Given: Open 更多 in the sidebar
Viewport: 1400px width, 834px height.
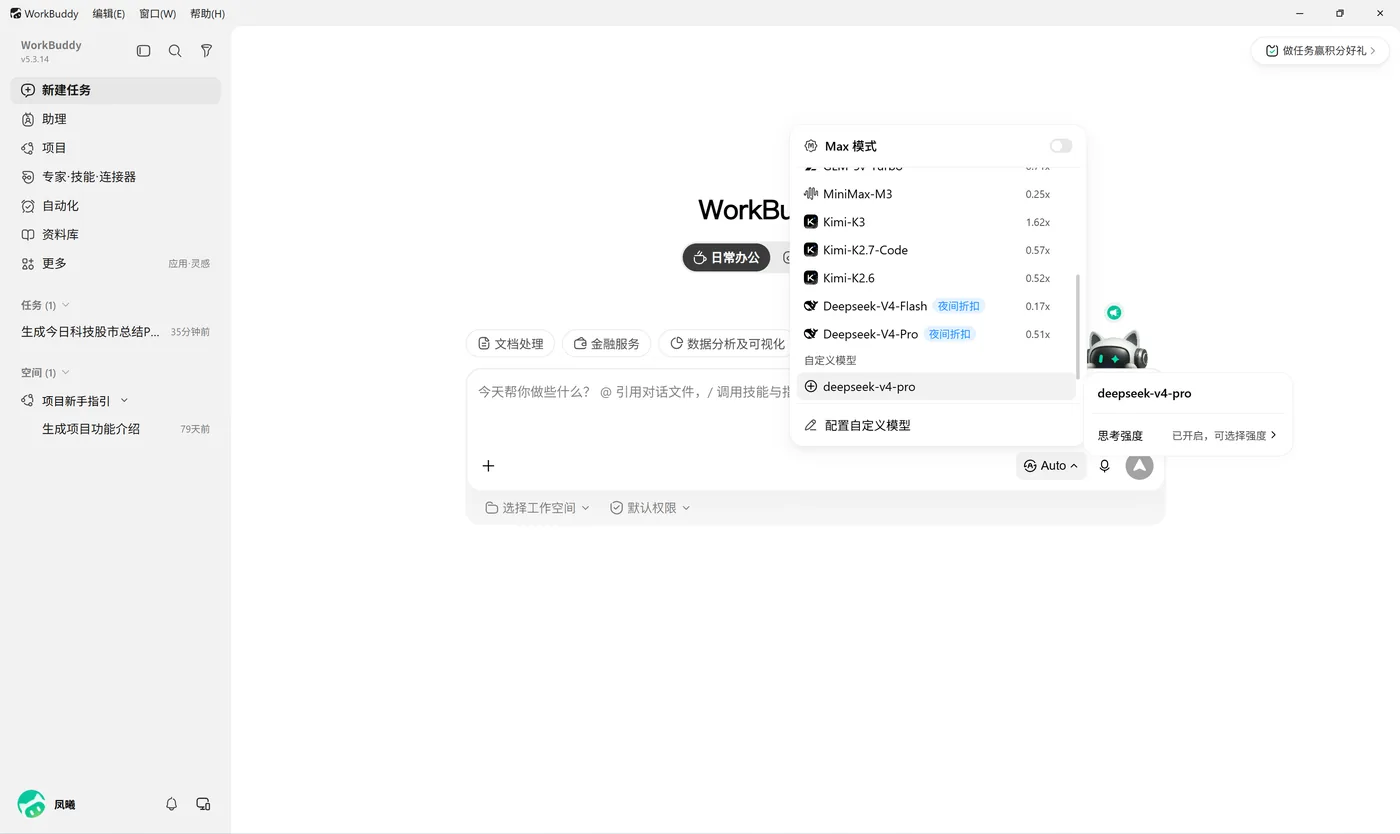Looking at the screenshot, I should pos(115,264).
